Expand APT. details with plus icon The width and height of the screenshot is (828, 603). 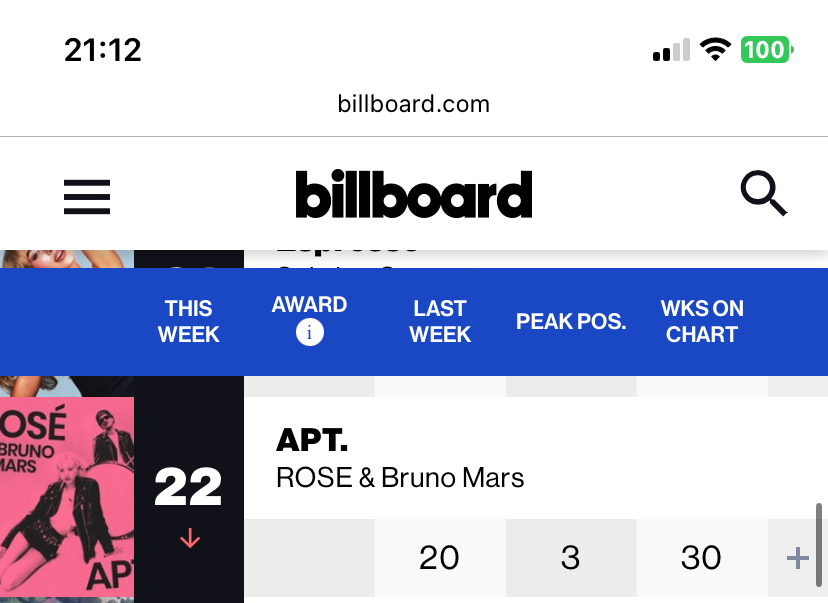[797, 558]
